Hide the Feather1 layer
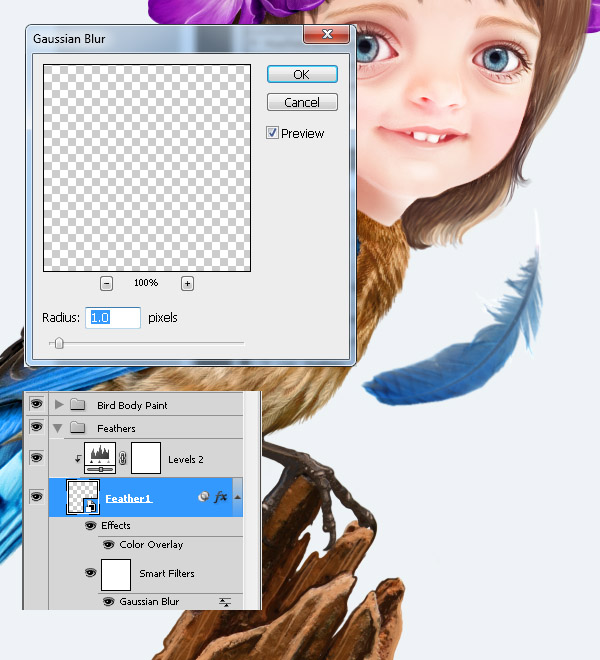600x660 pixels. coord(37,497)
